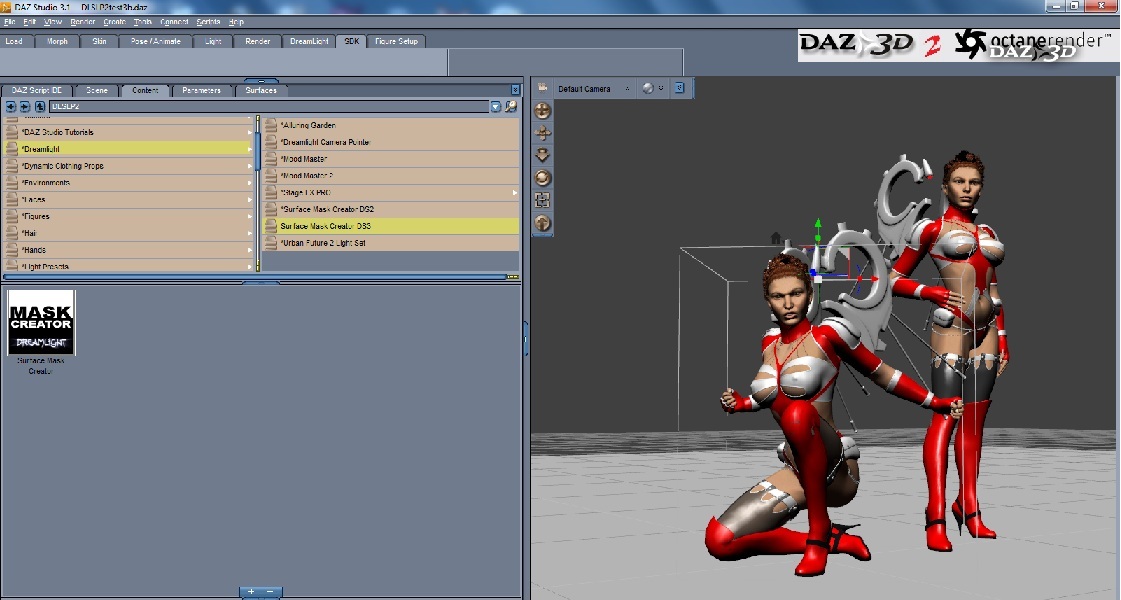Click the blue viewport options icon
The width and height of the screenshot is (1121, 600).
(679, 87)
